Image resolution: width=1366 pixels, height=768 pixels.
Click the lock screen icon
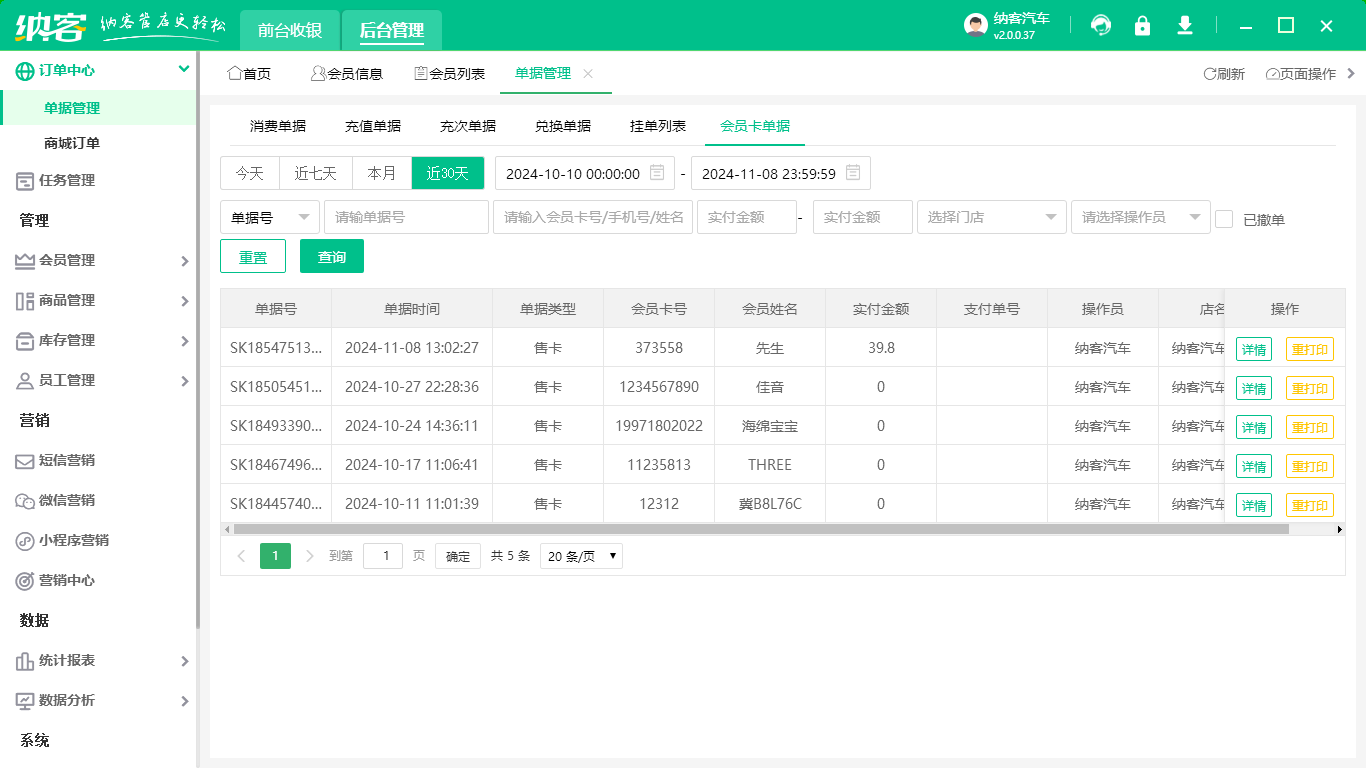click(x=1142, y=26)
